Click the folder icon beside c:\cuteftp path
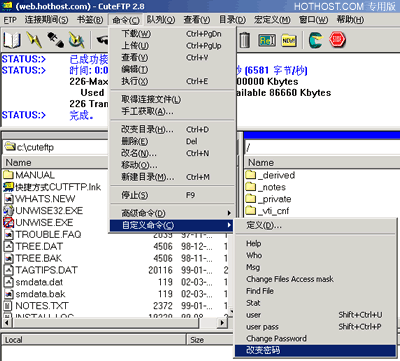Viewport: 400px width, 361px height. [10, 147]
